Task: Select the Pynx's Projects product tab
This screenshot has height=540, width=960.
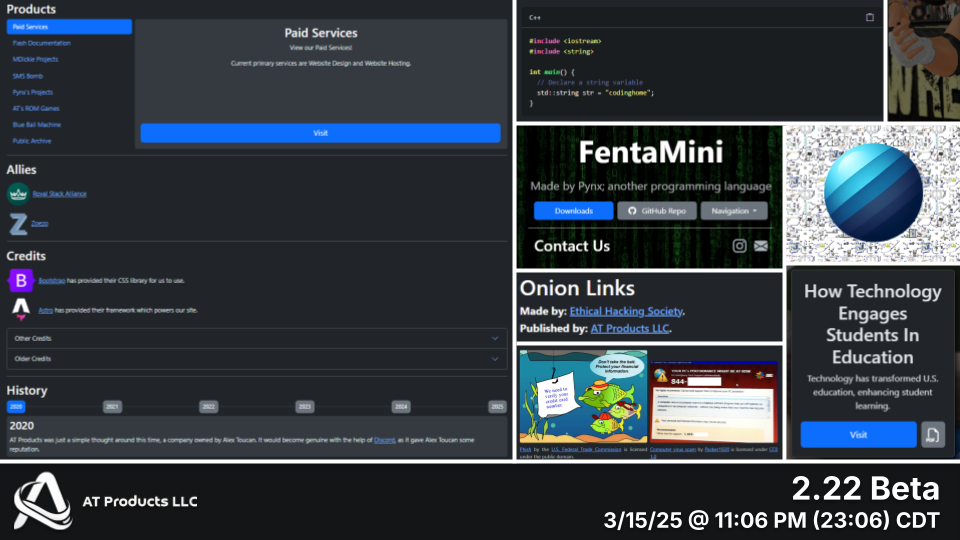Action: pos(33,92)
